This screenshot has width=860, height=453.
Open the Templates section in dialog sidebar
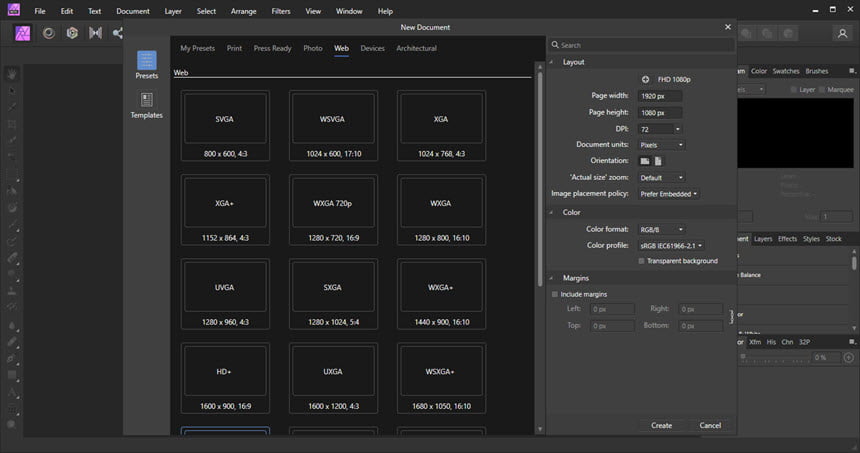tap(146, 105)
